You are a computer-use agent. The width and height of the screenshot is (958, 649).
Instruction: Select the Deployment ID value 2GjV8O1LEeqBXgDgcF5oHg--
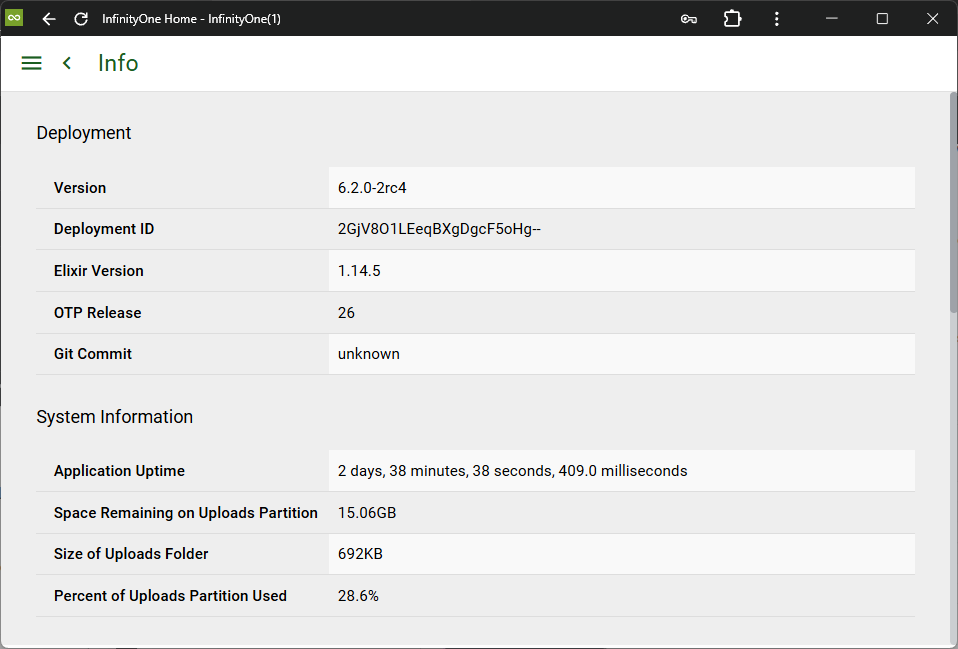click(x=439, y=229)
